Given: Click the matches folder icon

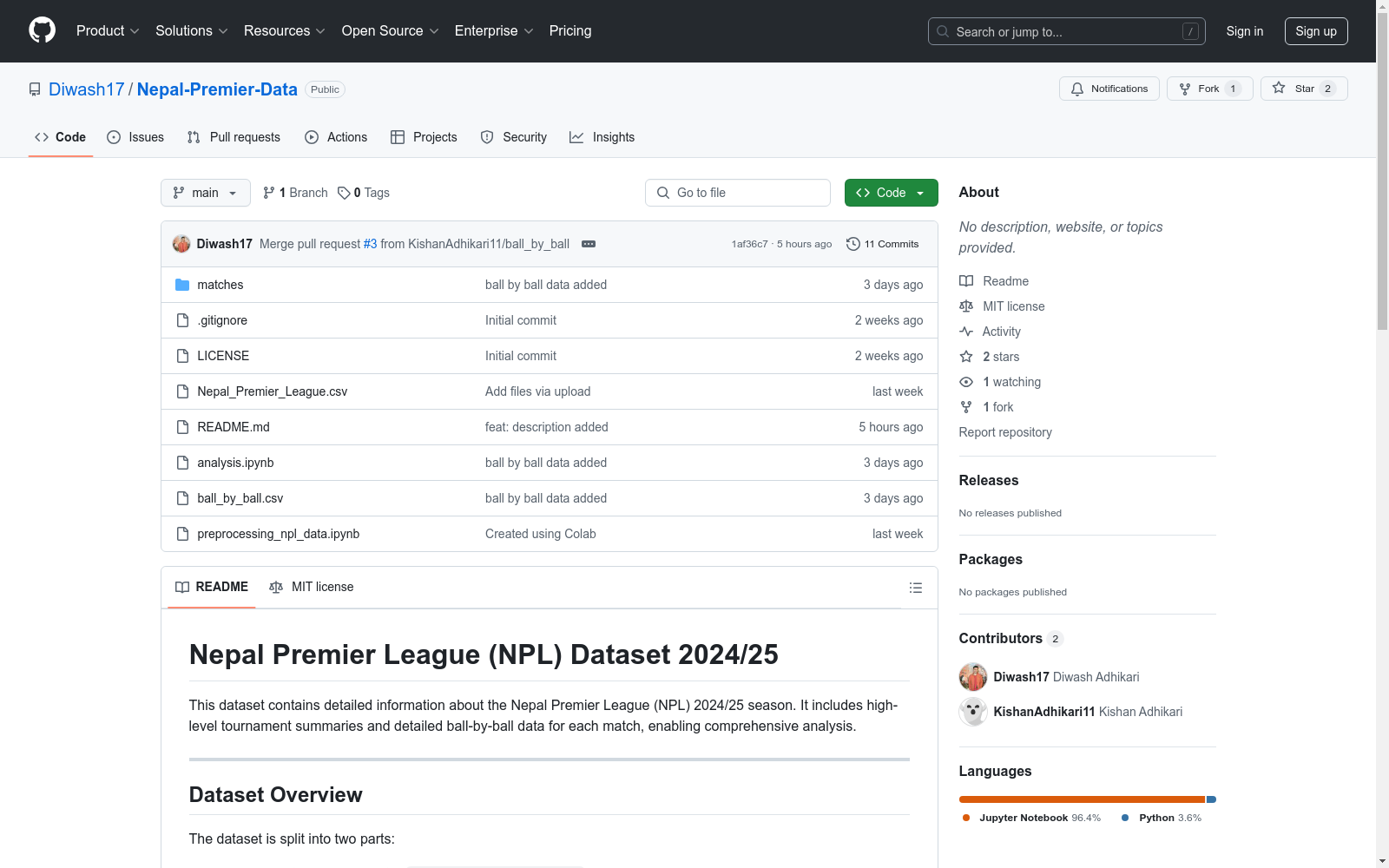Looking at the screenshot, I should [x=182, y=285].
